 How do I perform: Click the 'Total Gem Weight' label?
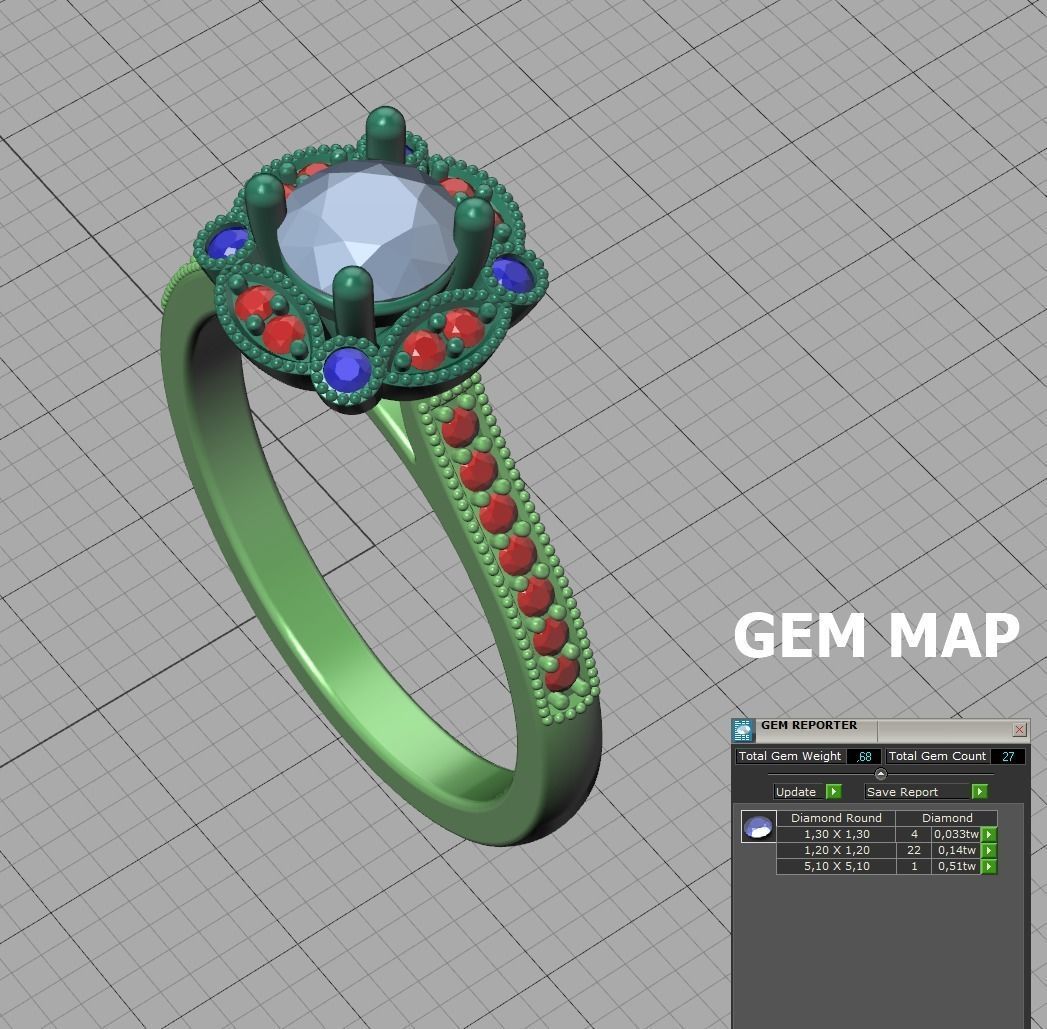point(789,756)
